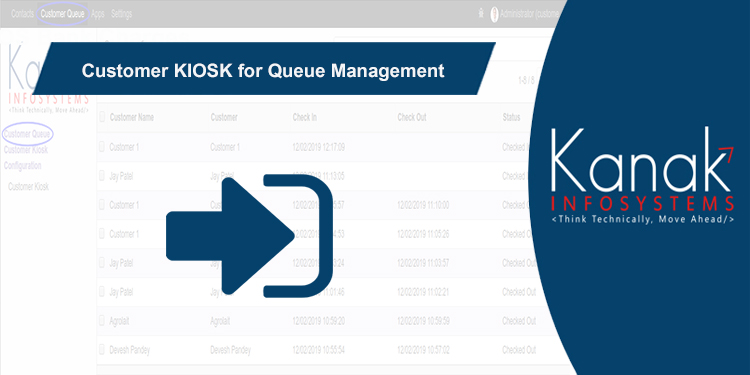Open Customer Kiosk sidebar submenu item
Screen dimensions: 750x375
(28, 187)
